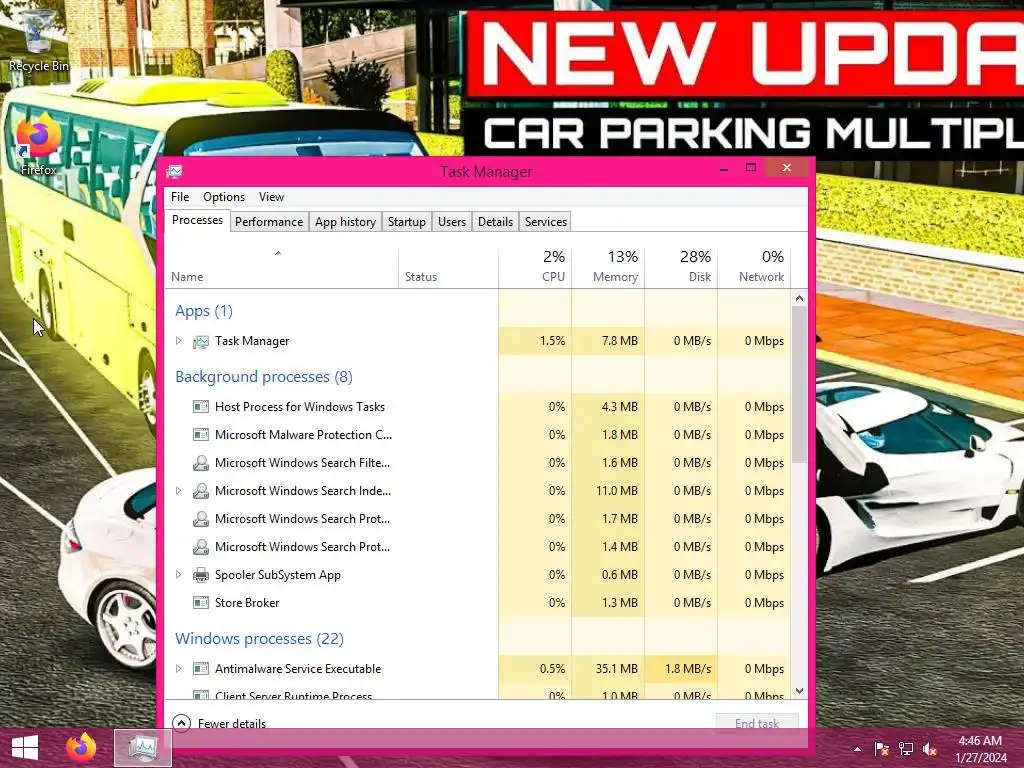1024x768 pixels.
Task: Select the Apps (1) group header
Action: point(204,311)
